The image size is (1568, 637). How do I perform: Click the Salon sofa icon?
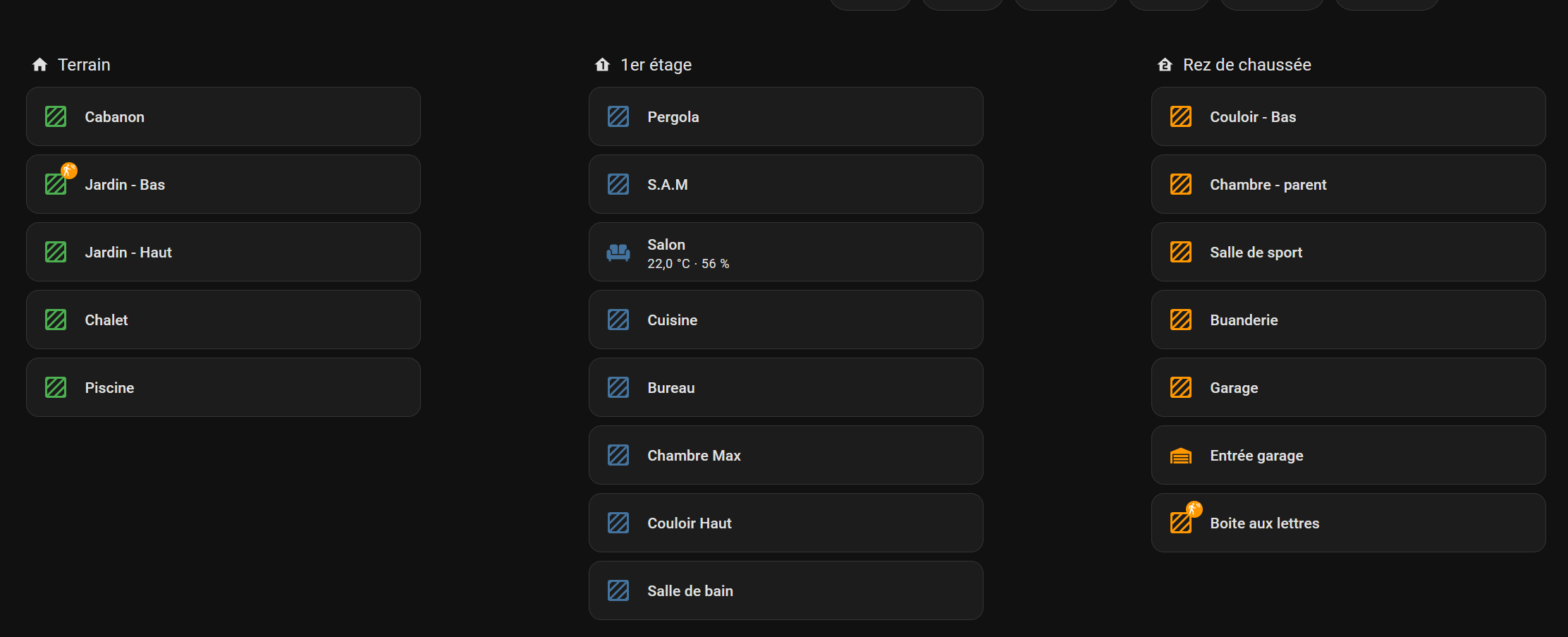click(x=618, y=253)
